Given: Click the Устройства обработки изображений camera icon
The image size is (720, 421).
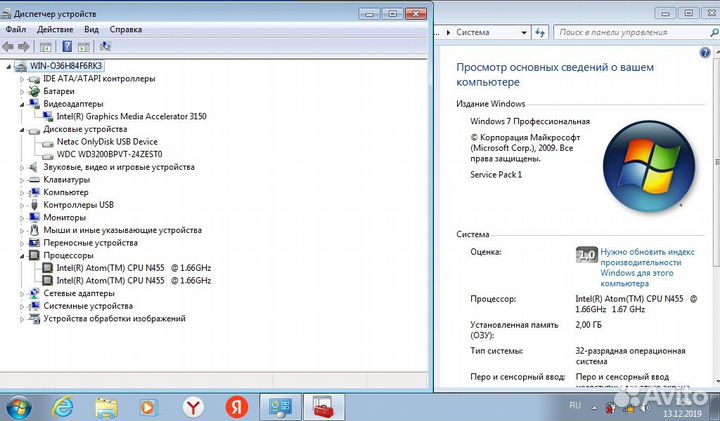Looking at the screenshot, I should [x=34, y=318].
